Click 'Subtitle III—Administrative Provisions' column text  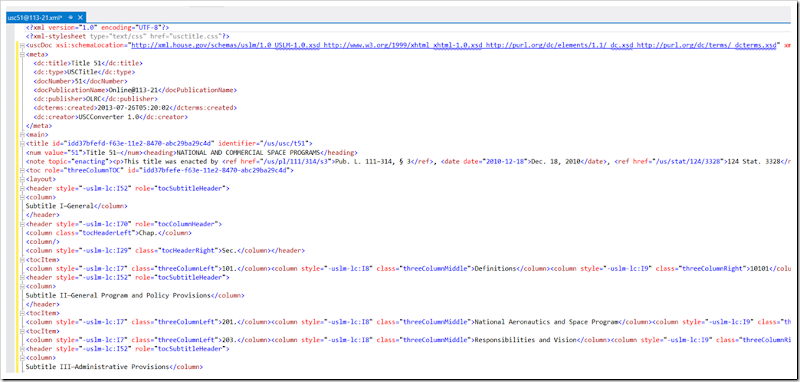(x=97, y=367)
